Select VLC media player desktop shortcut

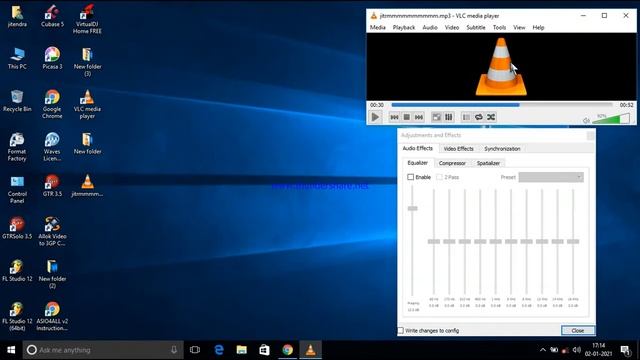click(x=87, y=104)
